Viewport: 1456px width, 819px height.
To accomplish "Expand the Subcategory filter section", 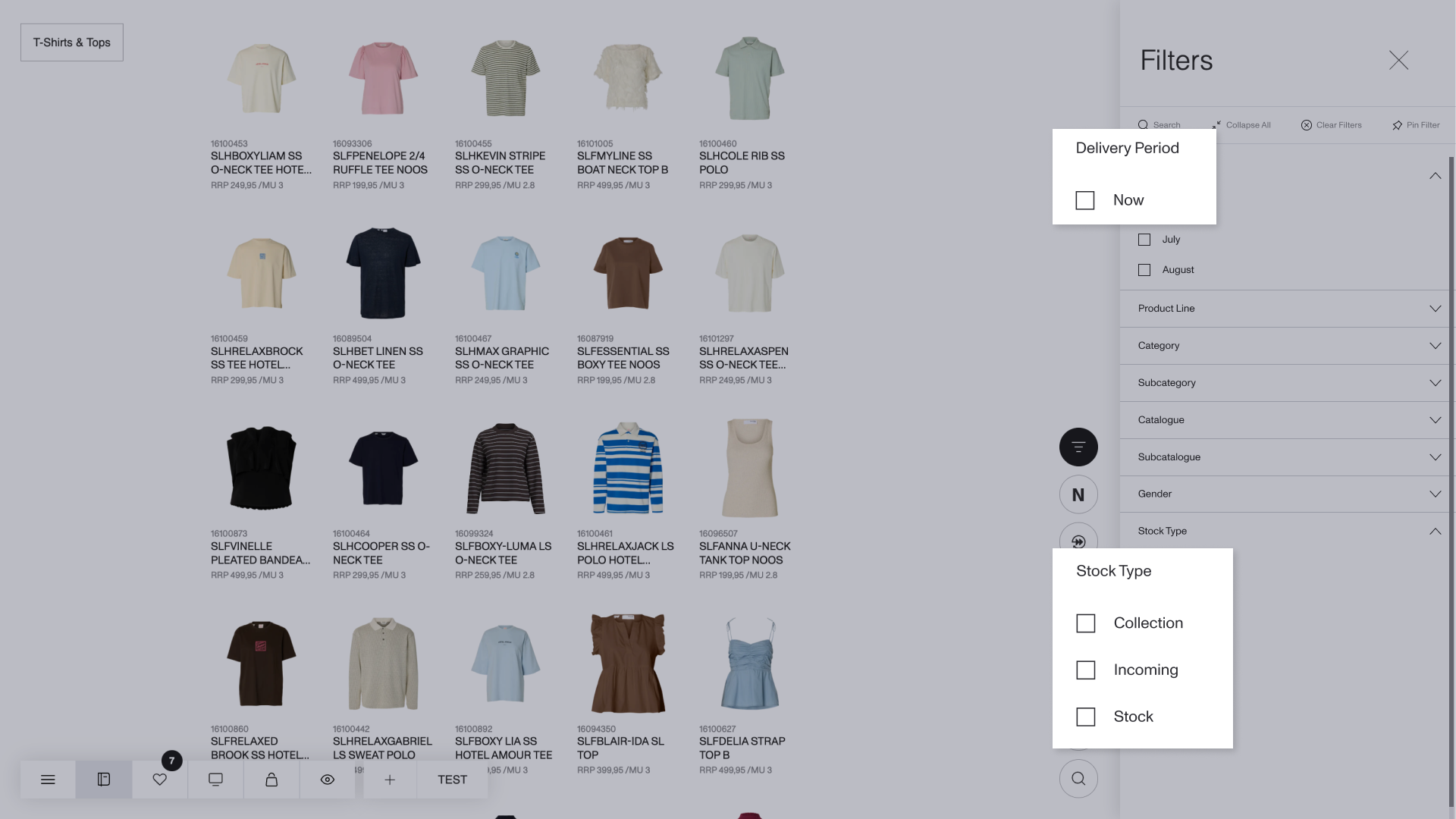I will coord(1287,383).
